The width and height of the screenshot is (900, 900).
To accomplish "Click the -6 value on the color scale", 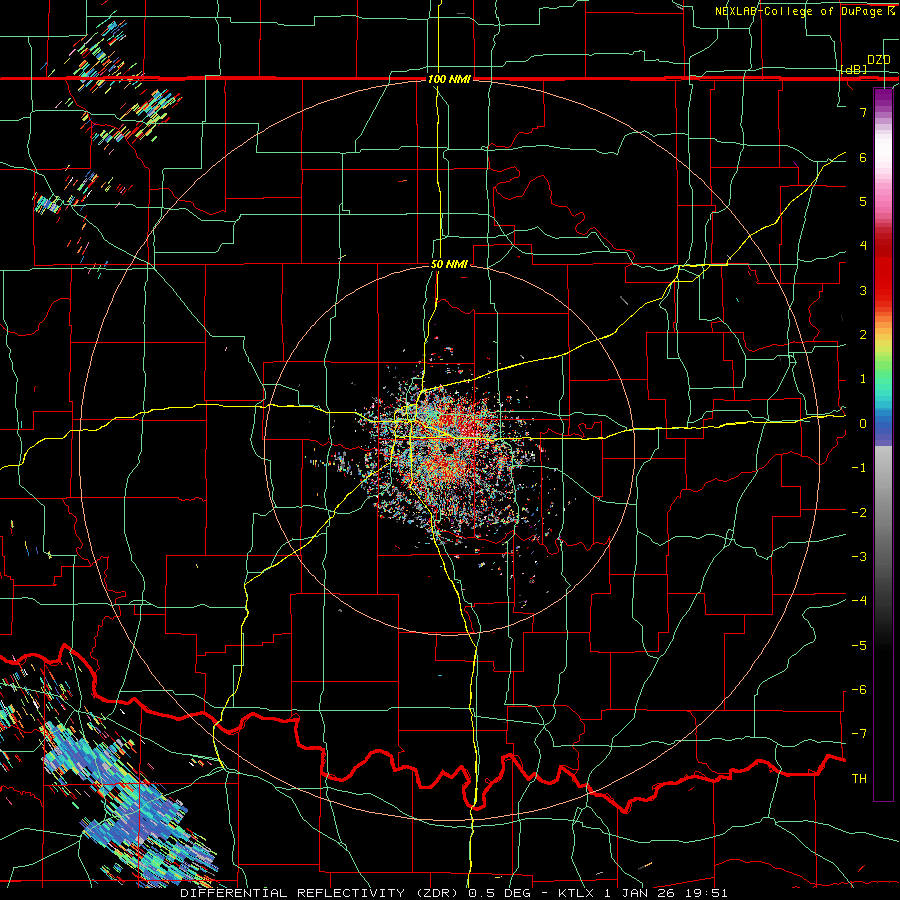I will tap(859, 690).
